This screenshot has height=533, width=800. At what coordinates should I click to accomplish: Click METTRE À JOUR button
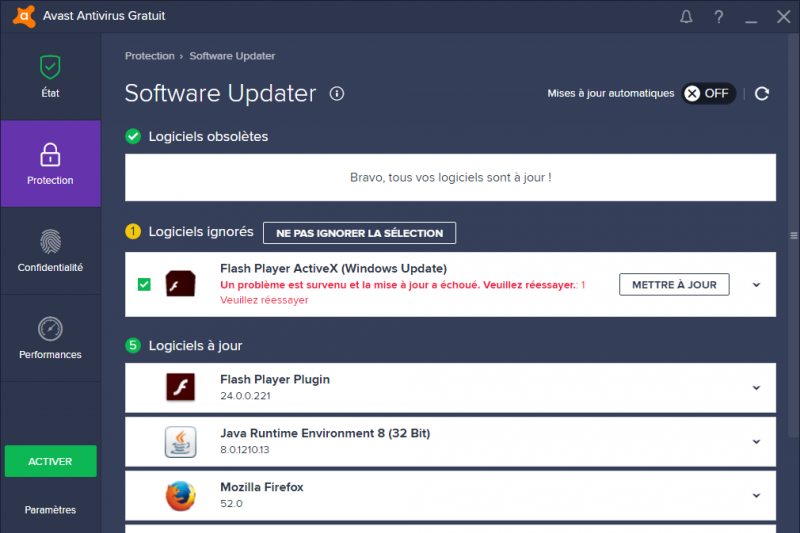tap(674, 285)
